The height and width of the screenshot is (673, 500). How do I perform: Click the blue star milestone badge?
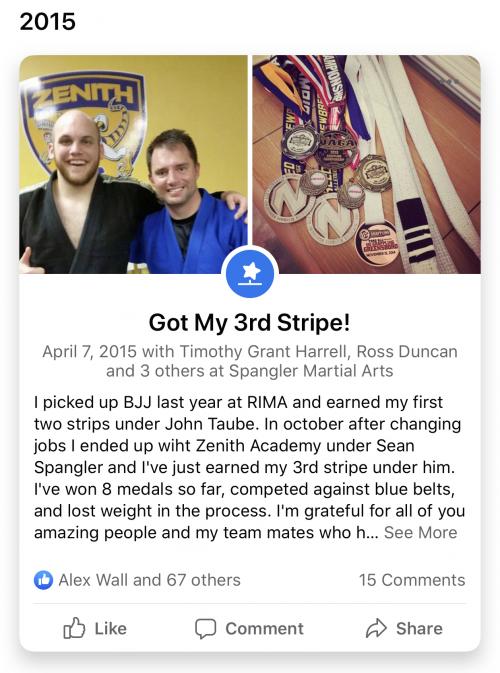[250, 273]
